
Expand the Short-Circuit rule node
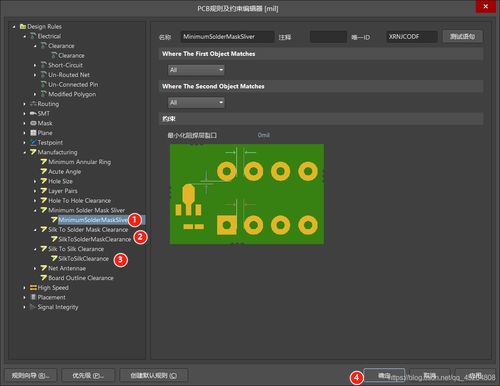click(x=35, y=65)
